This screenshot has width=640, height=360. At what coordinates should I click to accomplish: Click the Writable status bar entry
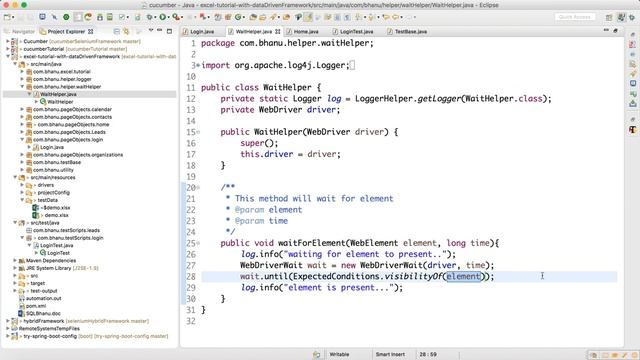click(339, 354)
